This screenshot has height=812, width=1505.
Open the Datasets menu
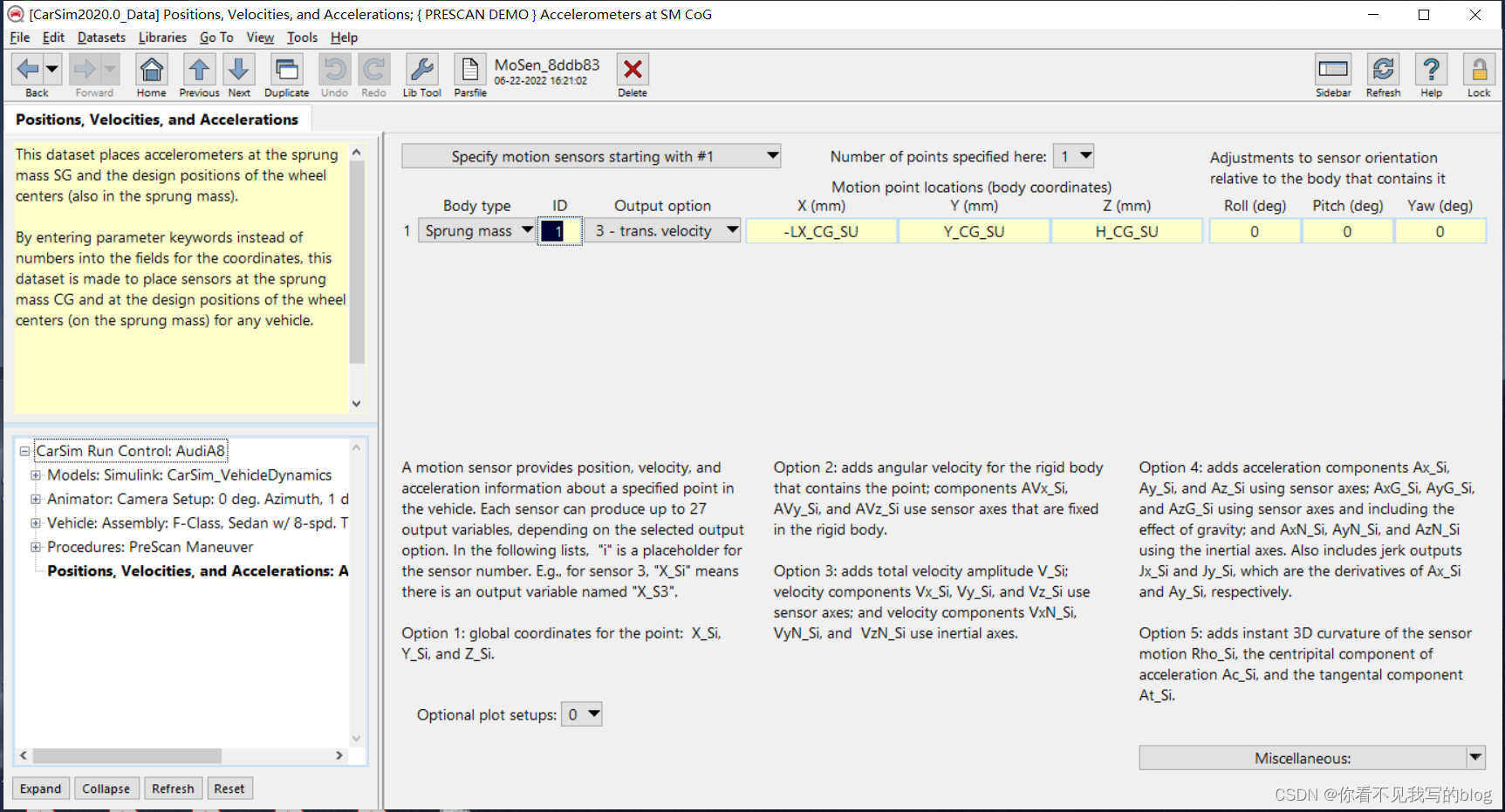[x=101, y=38]
